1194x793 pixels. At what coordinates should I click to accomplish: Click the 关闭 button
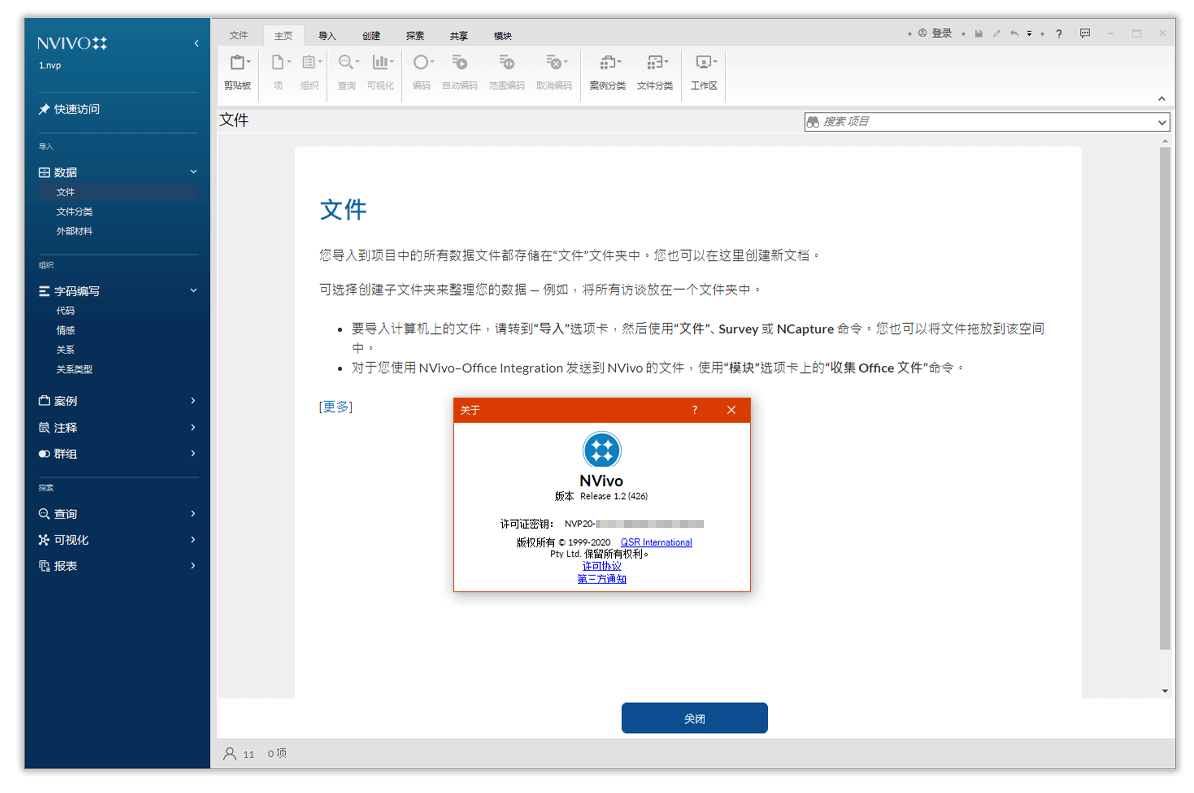click(x=694, y=718)
